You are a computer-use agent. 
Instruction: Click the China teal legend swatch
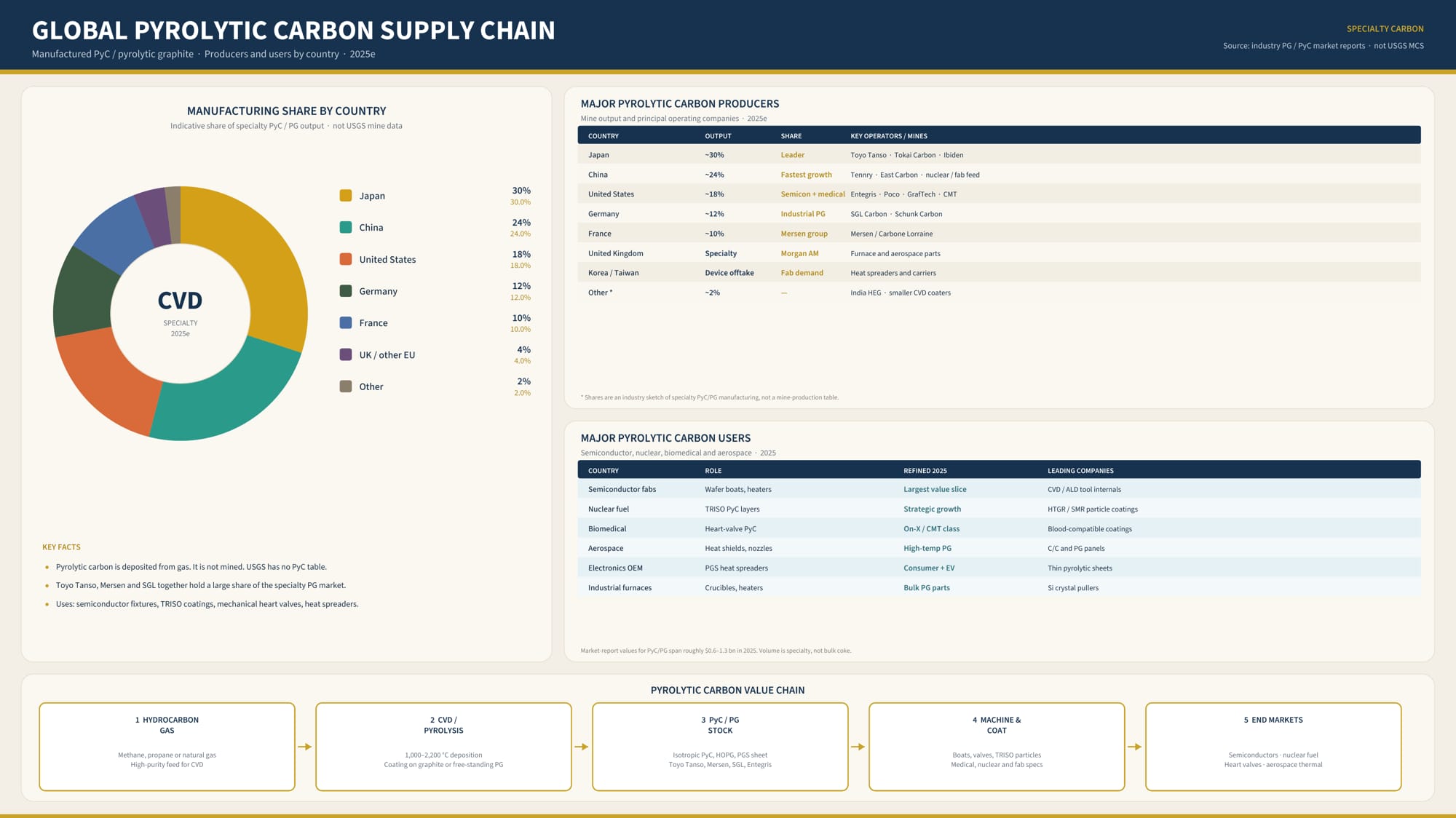tap(346, 227)
